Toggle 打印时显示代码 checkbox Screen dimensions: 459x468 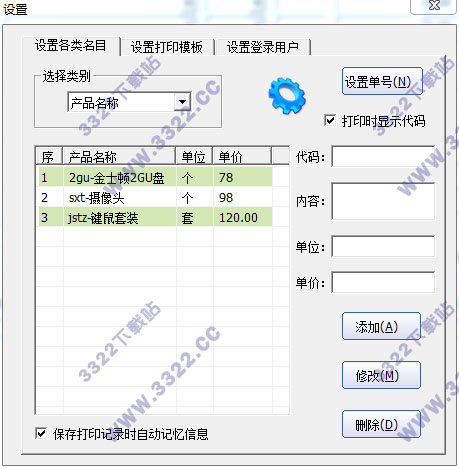coord(330,120)
